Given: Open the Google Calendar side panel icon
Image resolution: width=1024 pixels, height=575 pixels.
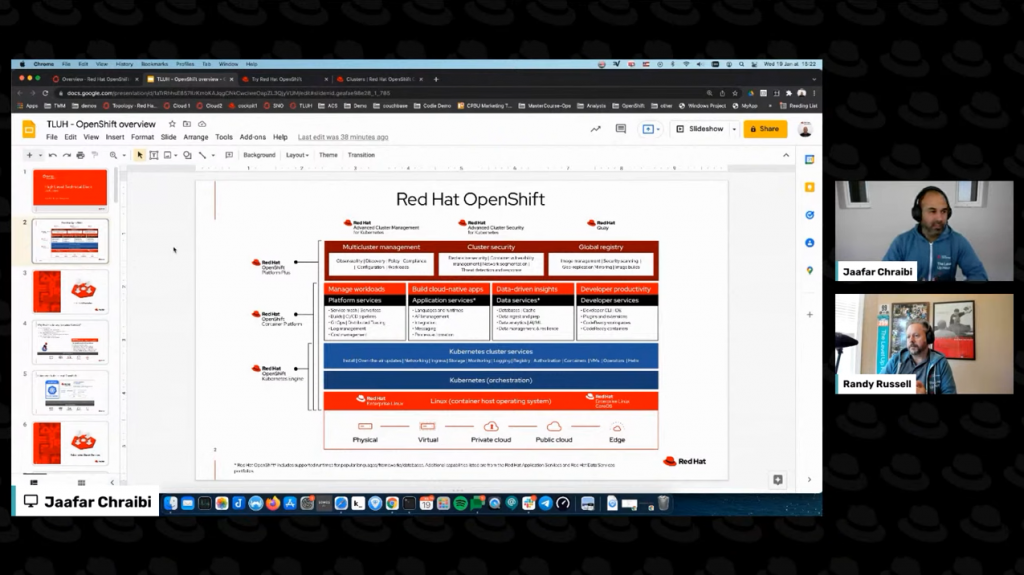Looking at the screenshot, I should (x=810, y=159).
